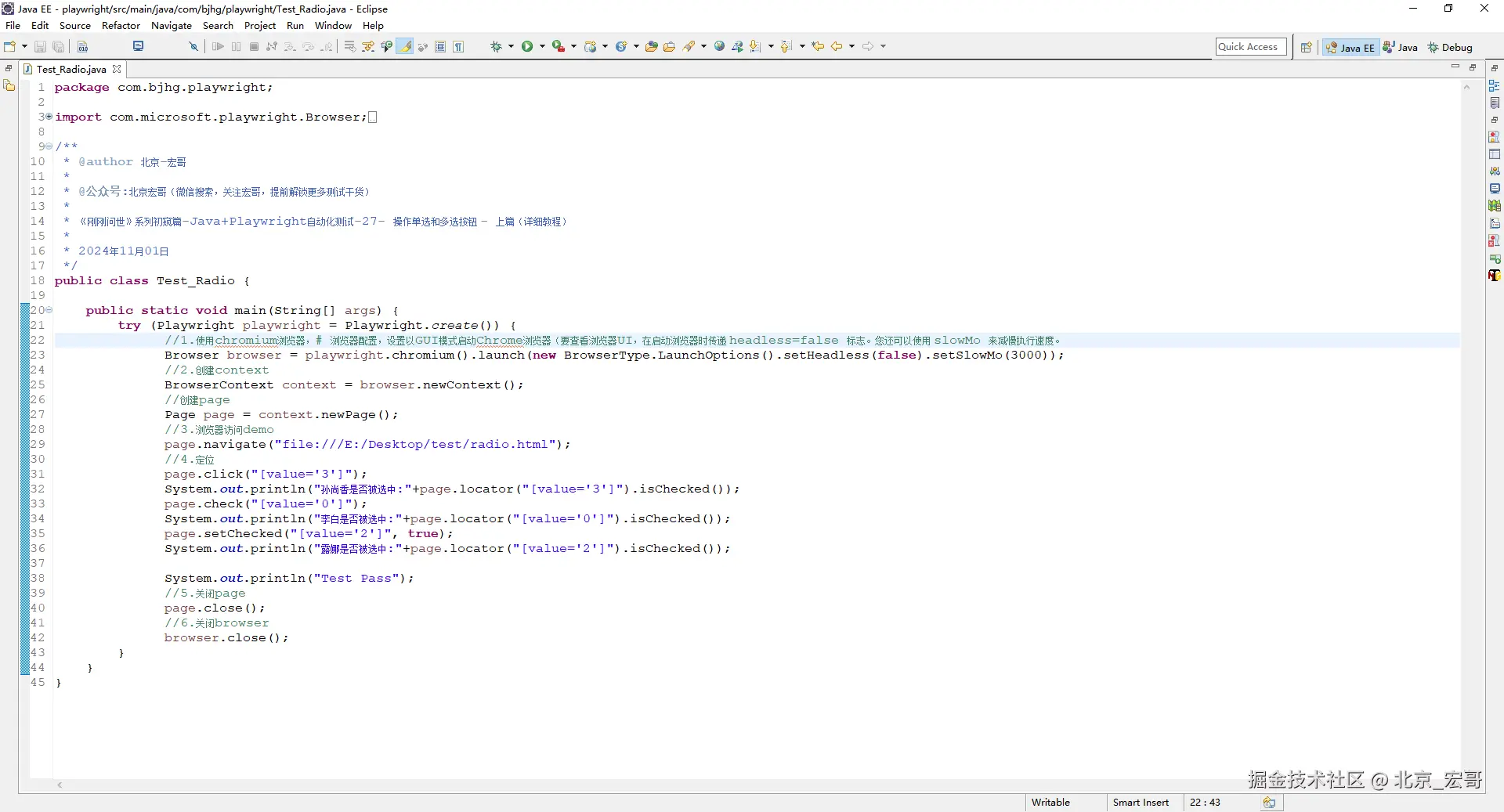
Task: Click the New file wizard icon
Action: (9, 47)
